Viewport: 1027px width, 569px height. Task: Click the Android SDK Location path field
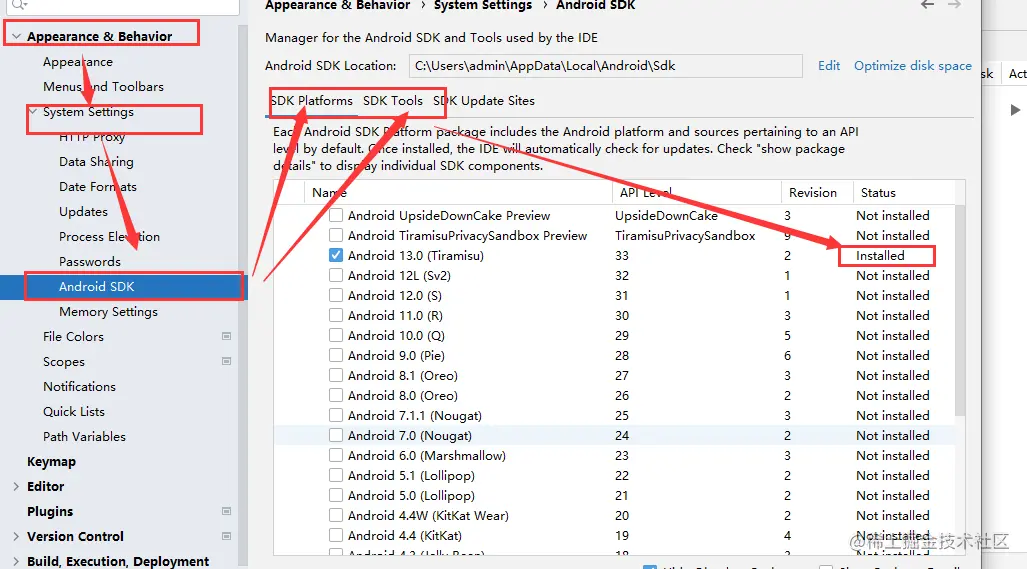(605, 65)
